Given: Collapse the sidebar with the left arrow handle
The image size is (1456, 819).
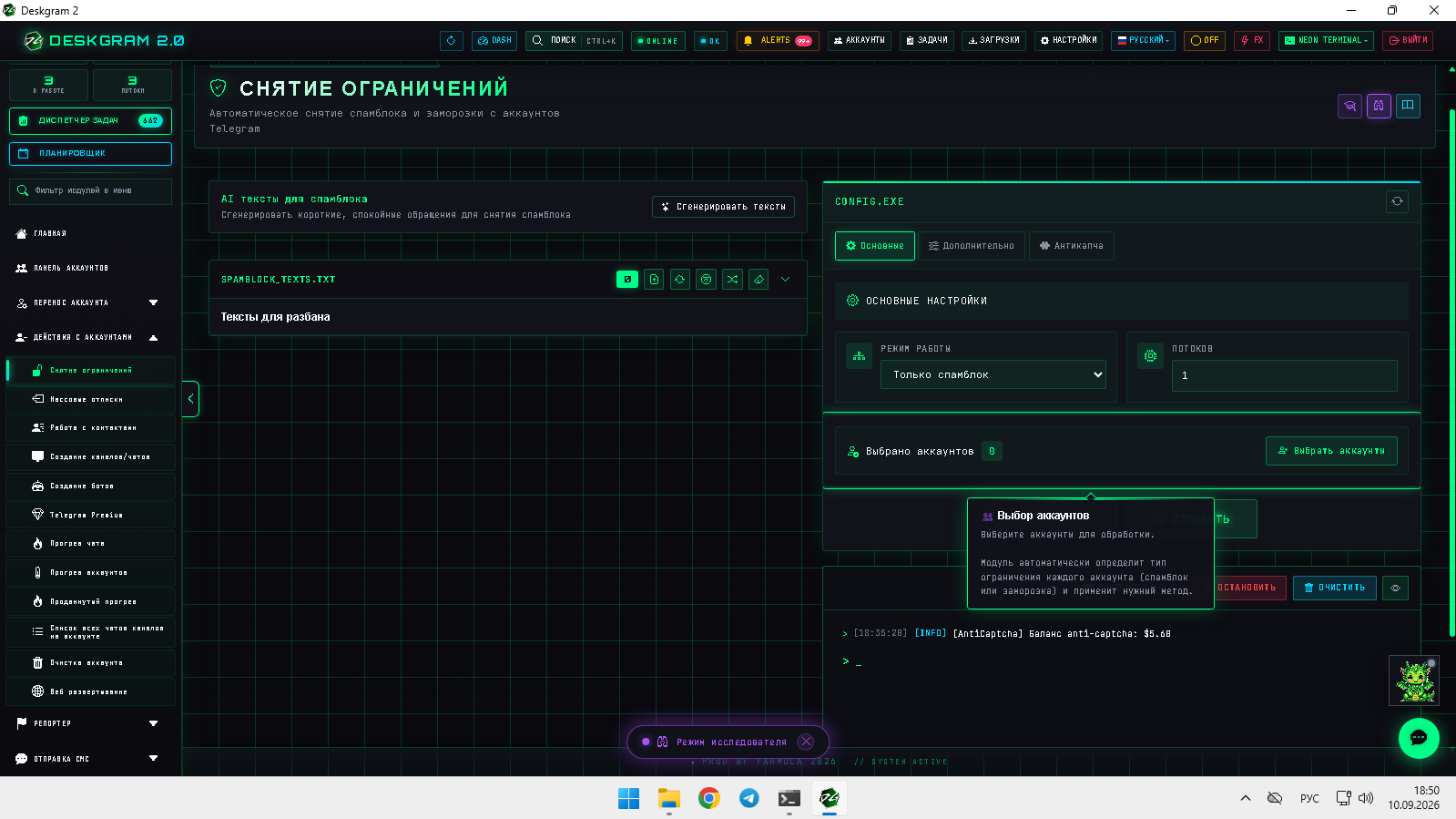Looking at the screenshot, I should (x=190, y=399).
